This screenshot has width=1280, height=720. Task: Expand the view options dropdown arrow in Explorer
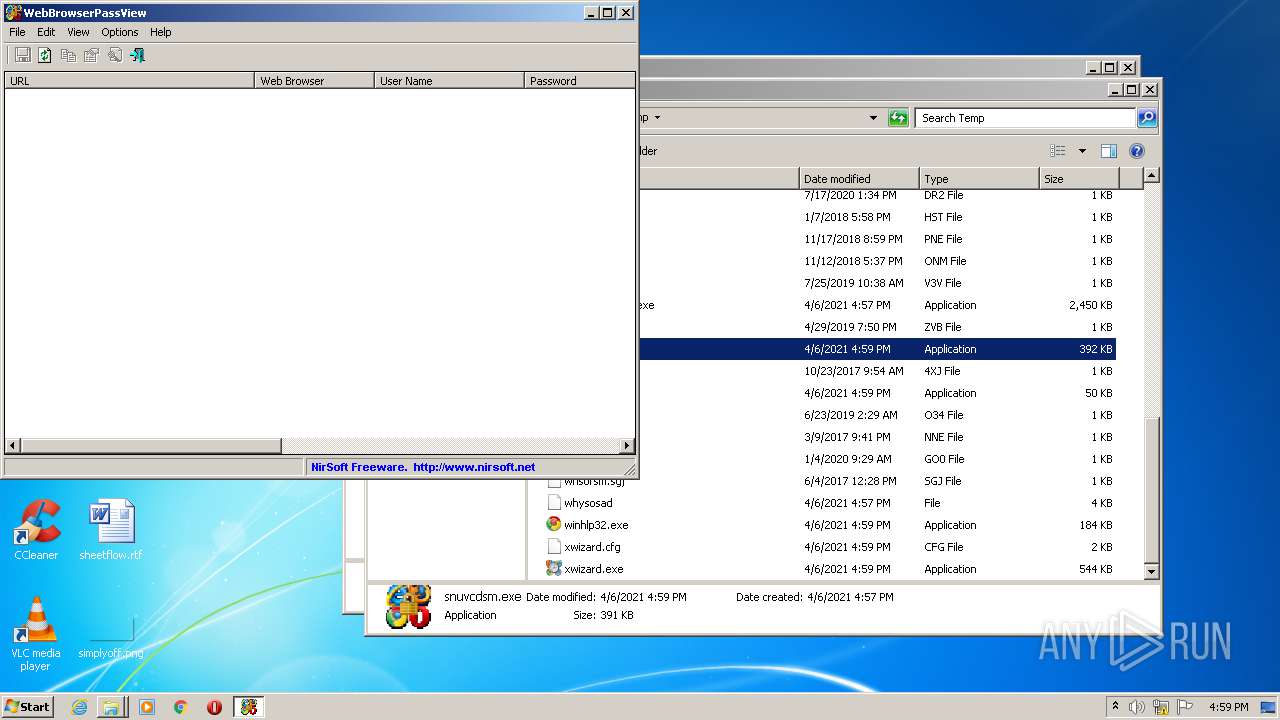tap(1082, 151)
